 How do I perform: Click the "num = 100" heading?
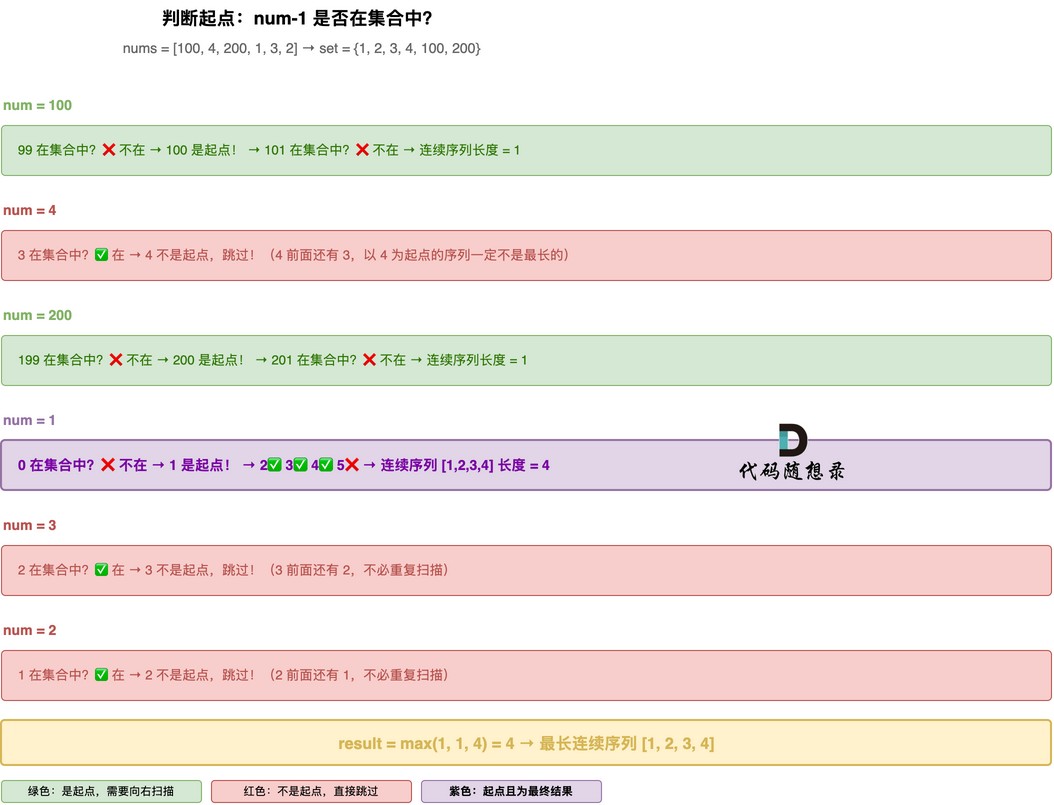[38, 105]
